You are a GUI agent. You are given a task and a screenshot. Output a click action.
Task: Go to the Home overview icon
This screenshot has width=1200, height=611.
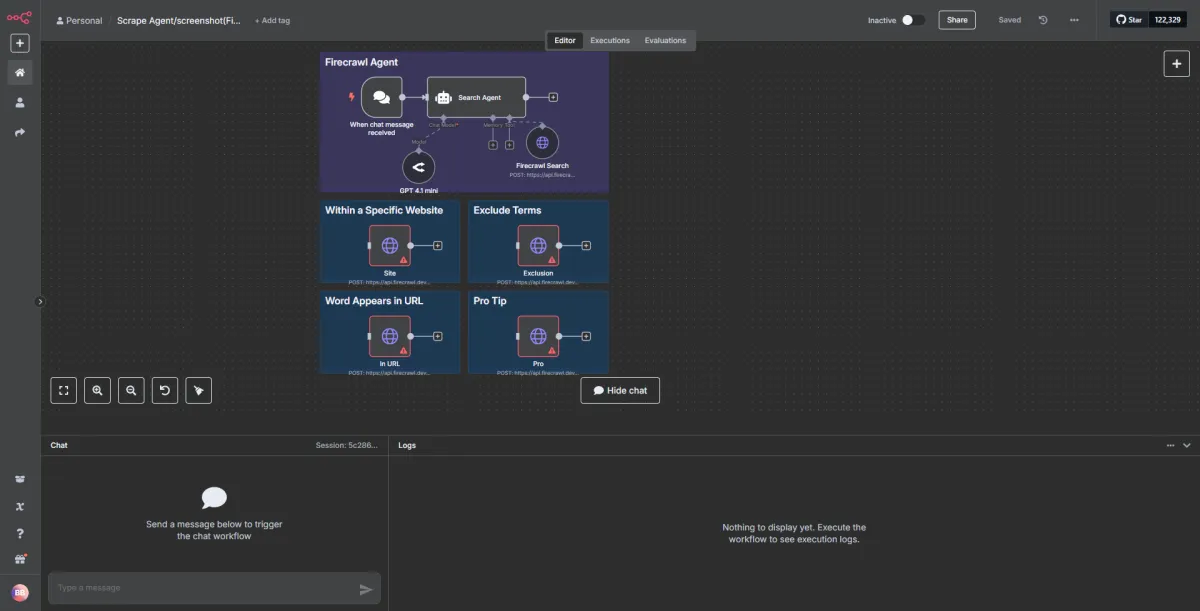20,72
